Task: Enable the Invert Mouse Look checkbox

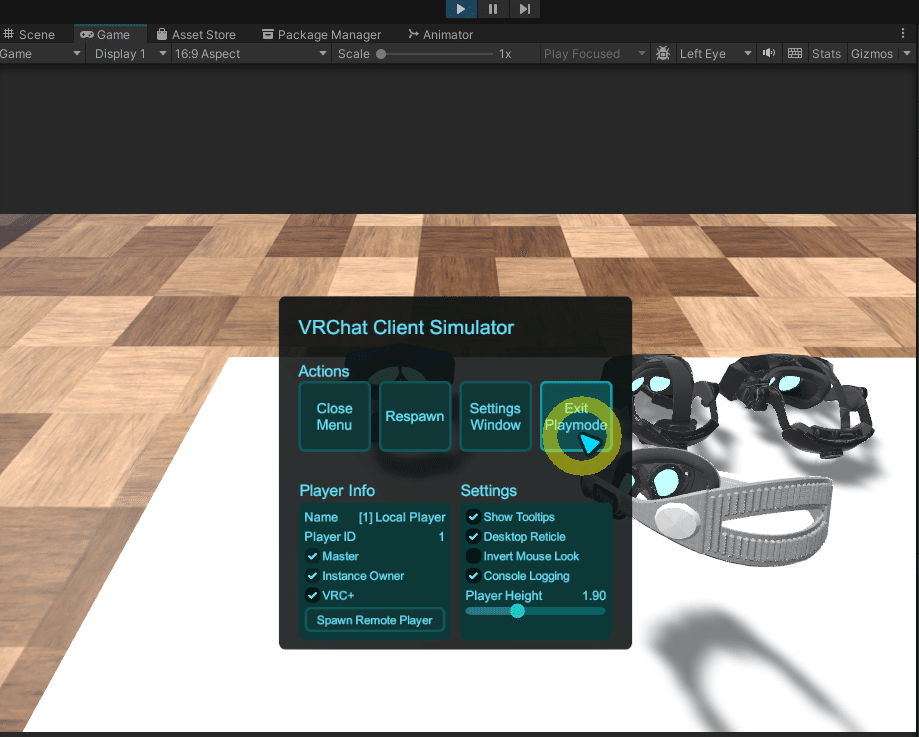Action: tap(474, 556)
